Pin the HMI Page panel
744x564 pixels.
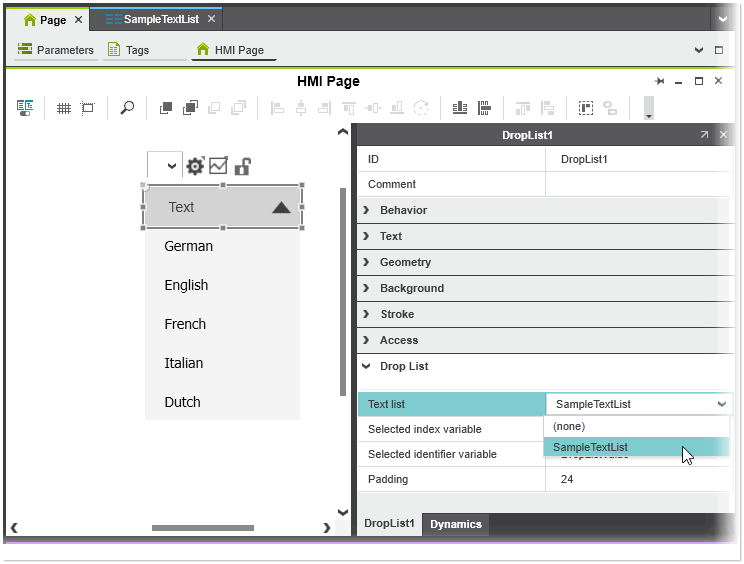659,82
